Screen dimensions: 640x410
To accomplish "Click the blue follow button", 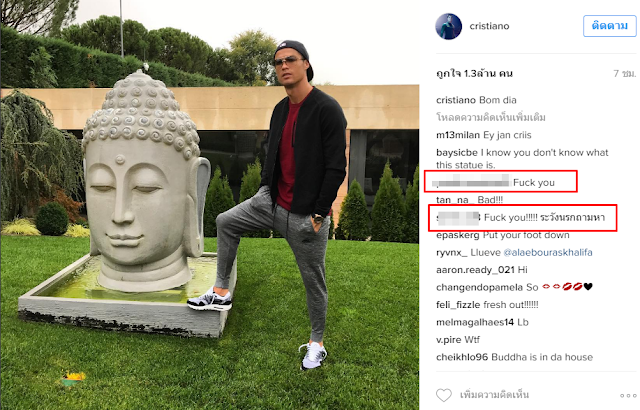I will [609, 26].
